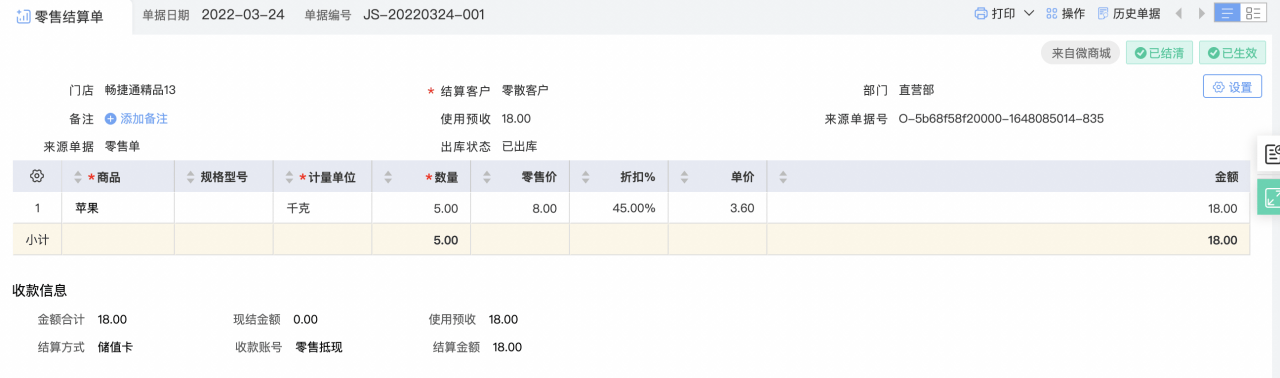Switch to the detailed card view toggle
This screenshot has height=378, width=1280.
[1254, 13]
